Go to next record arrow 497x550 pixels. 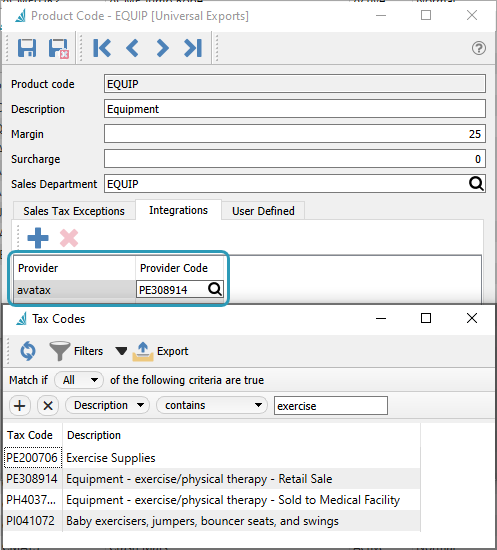tap(162, 48)
